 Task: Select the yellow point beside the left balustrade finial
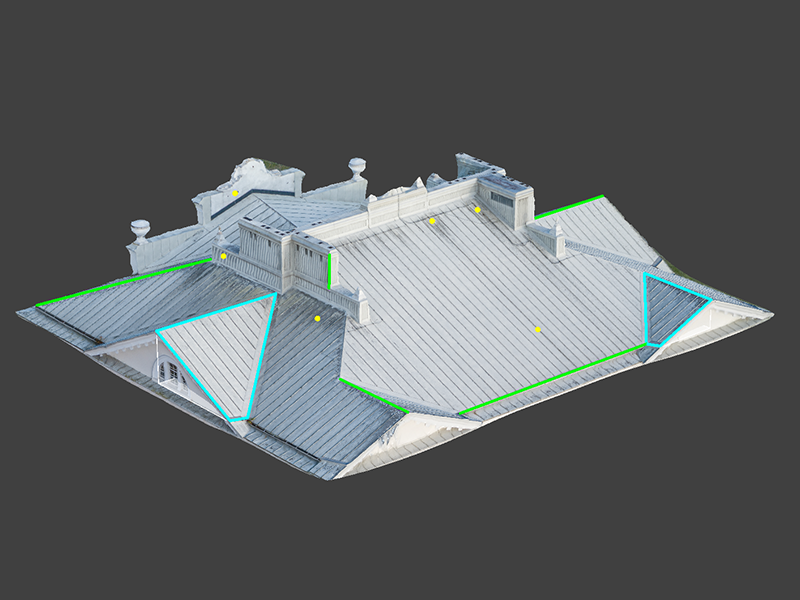[x=223, y=256]
